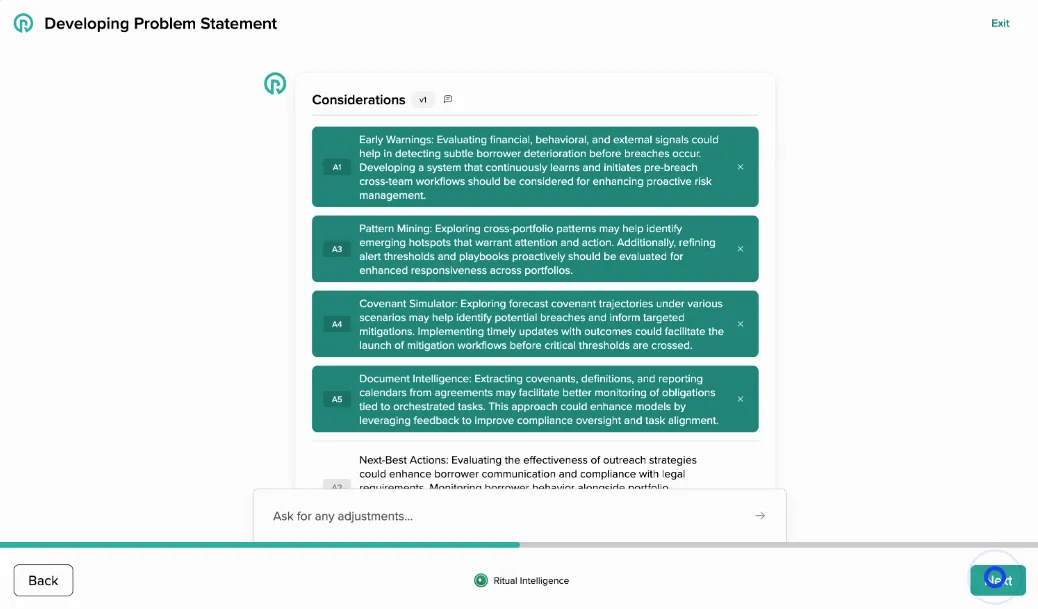Open the comment icon next to the v1 badge
Screen dimensions: 1038x609
pyautogui.click(x=447, y=99)
